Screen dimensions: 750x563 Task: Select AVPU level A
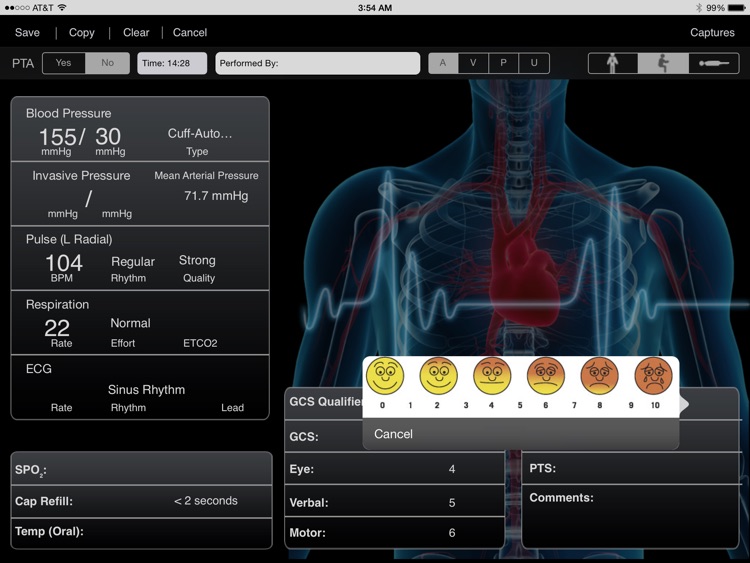(443, 63)
